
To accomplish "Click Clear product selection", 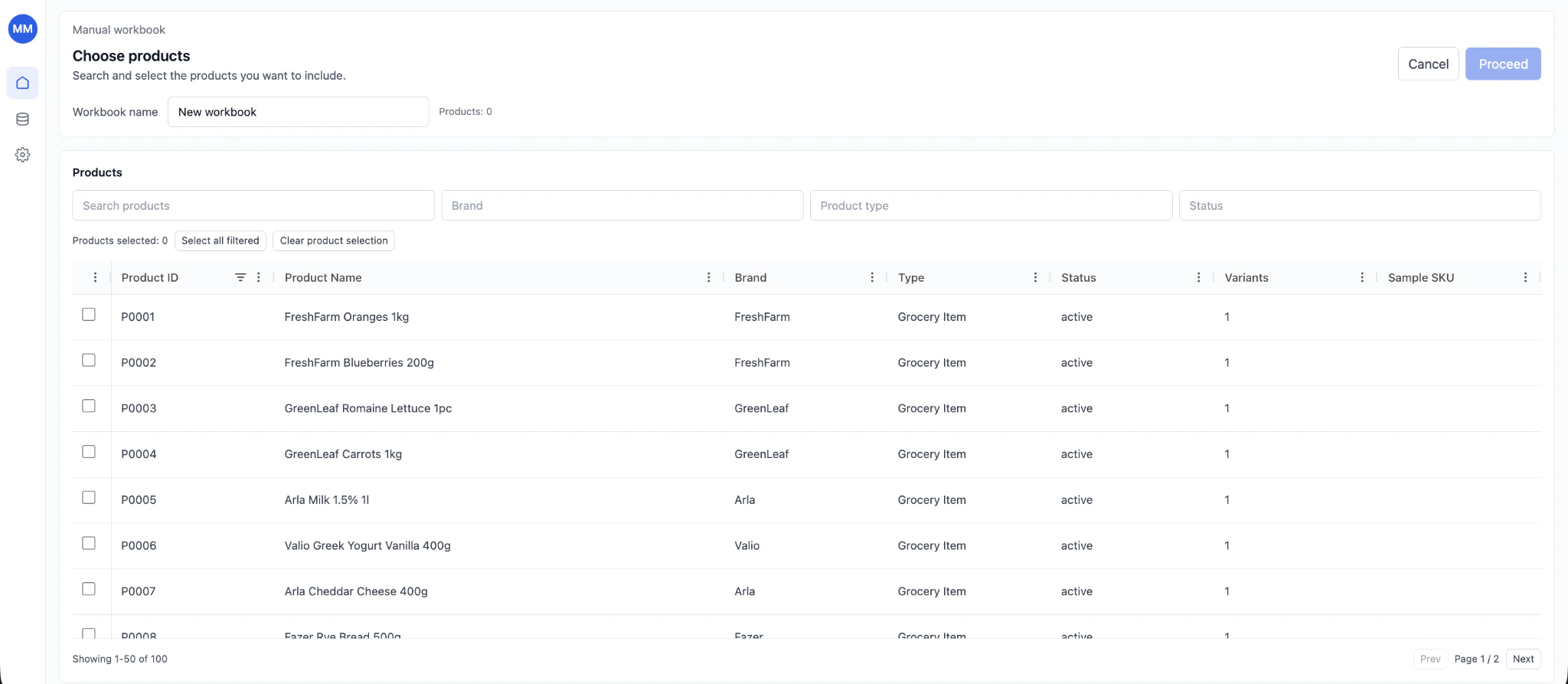I will [x=334, y=241].
